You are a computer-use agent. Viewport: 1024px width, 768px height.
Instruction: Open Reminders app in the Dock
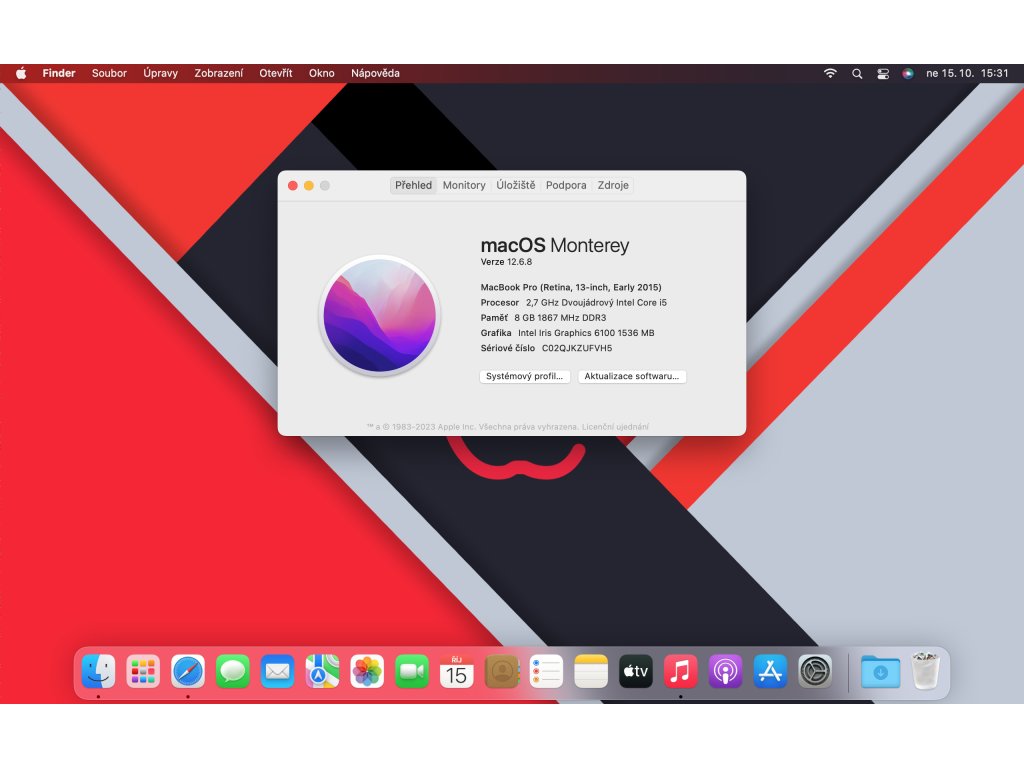[x=546, y=671]
